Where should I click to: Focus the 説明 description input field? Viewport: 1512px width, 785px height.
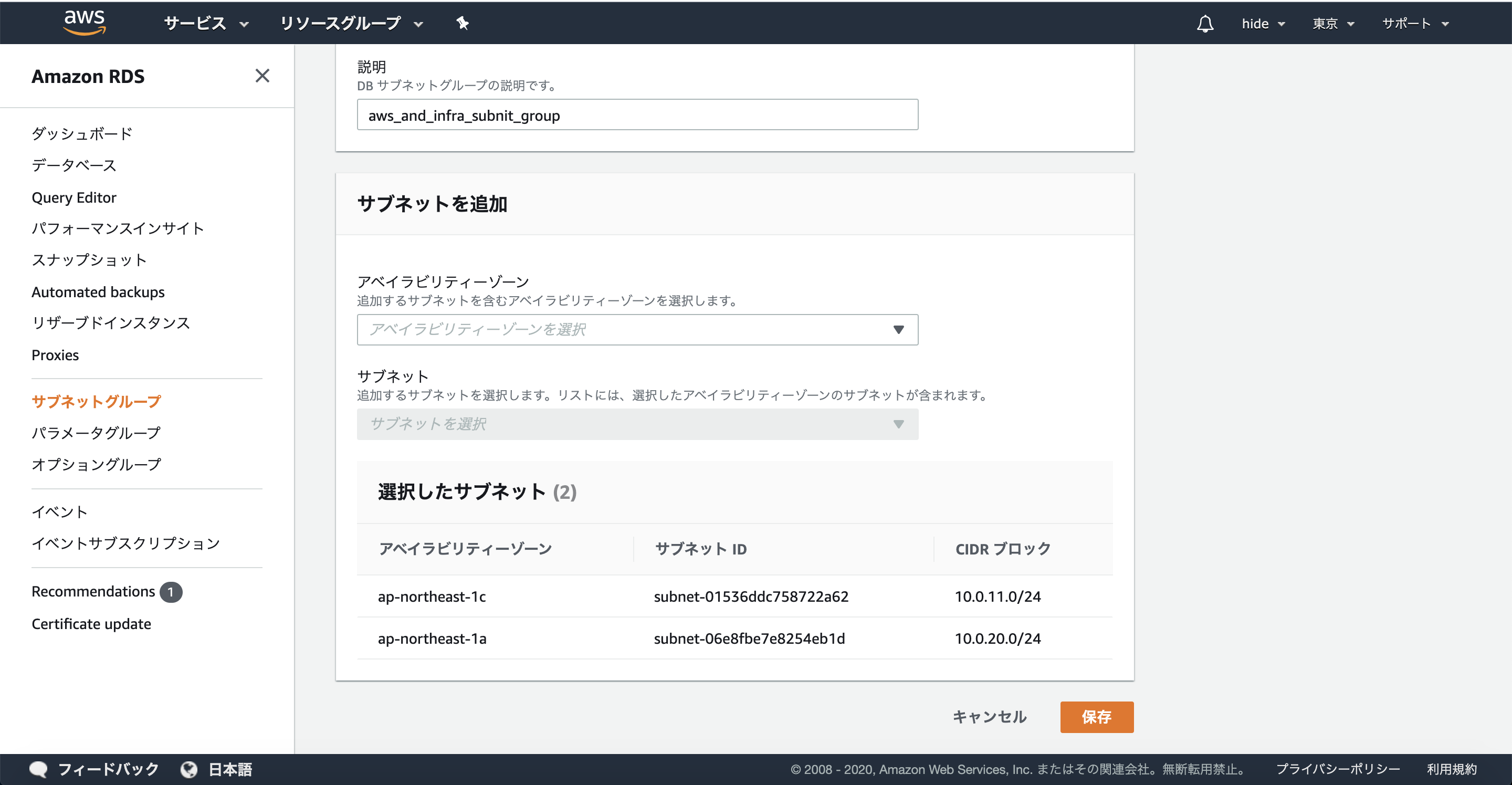coord(637,114)
